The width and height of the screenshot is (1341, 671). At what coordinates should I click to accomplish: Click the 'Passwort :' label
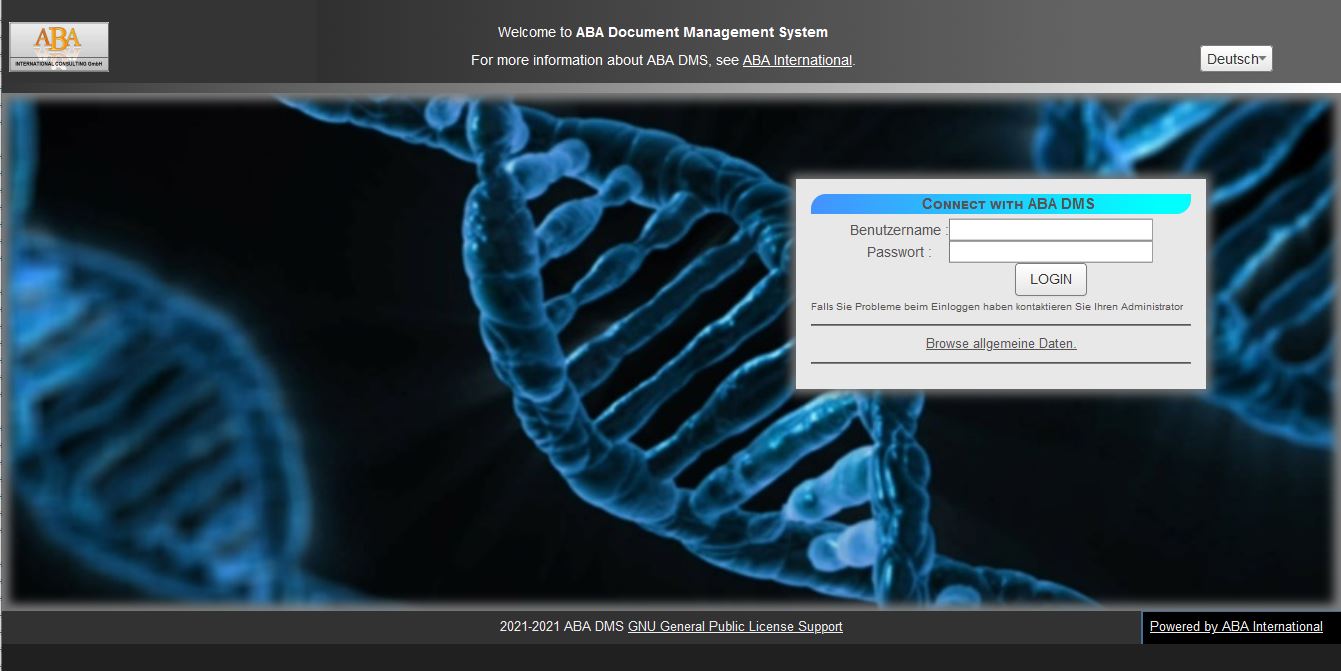click(x=899, y=252)
